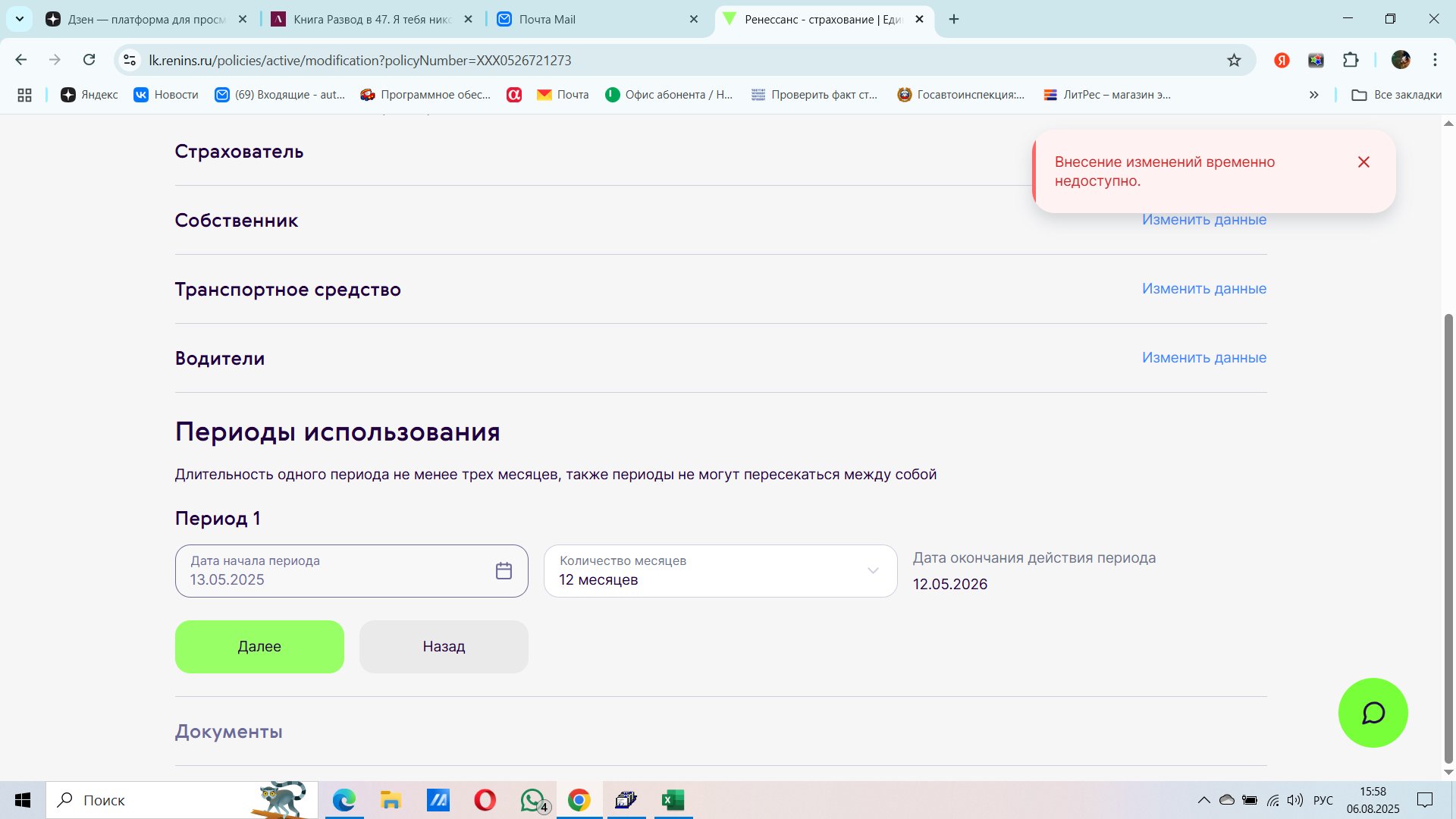The image size is (1456, 819).
Task: Open the tab search dropdown arrow
Action: pos(20,19)
